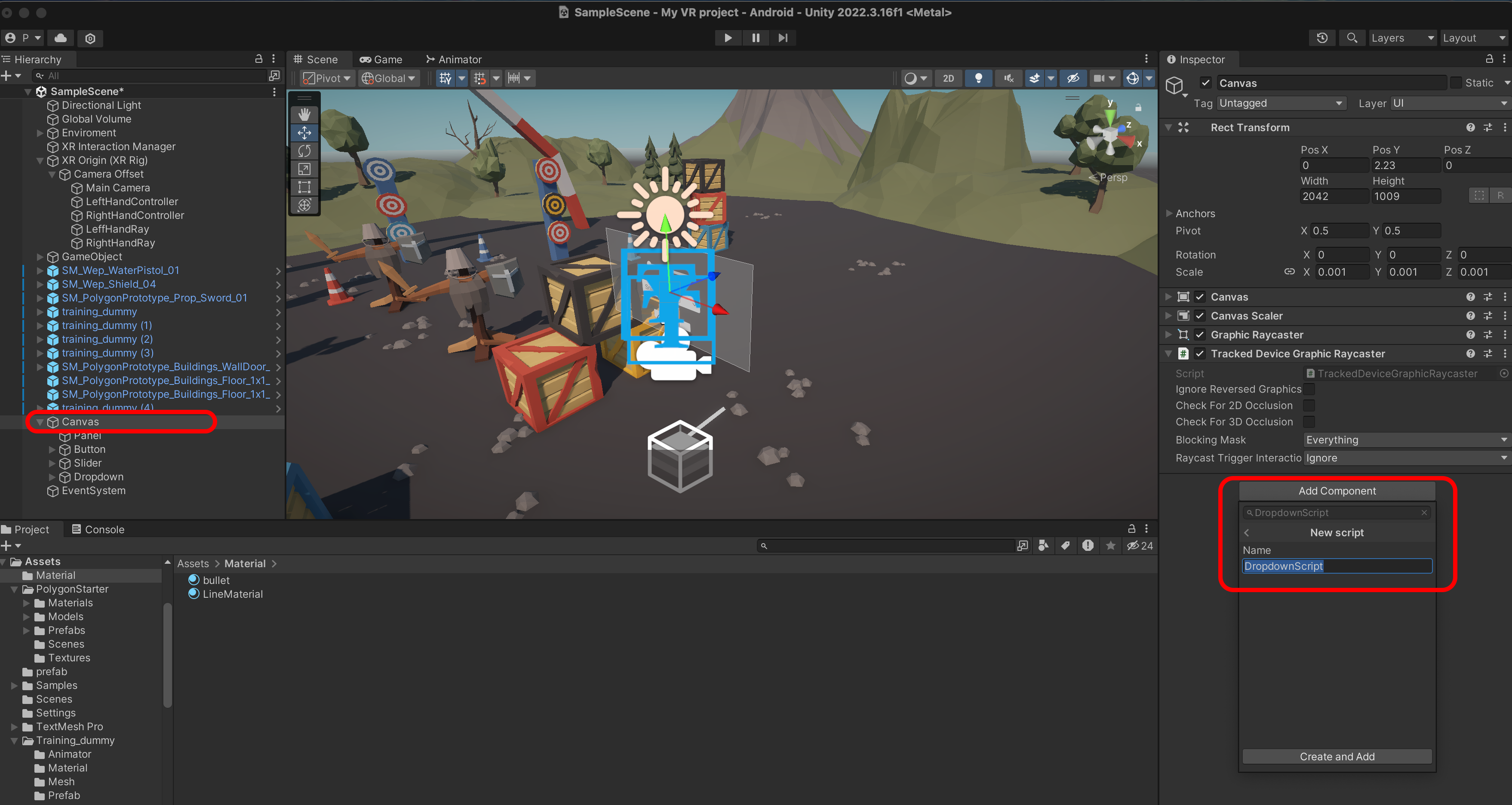
Task: Open the undo history icon
Action: tap(1322, 37)
